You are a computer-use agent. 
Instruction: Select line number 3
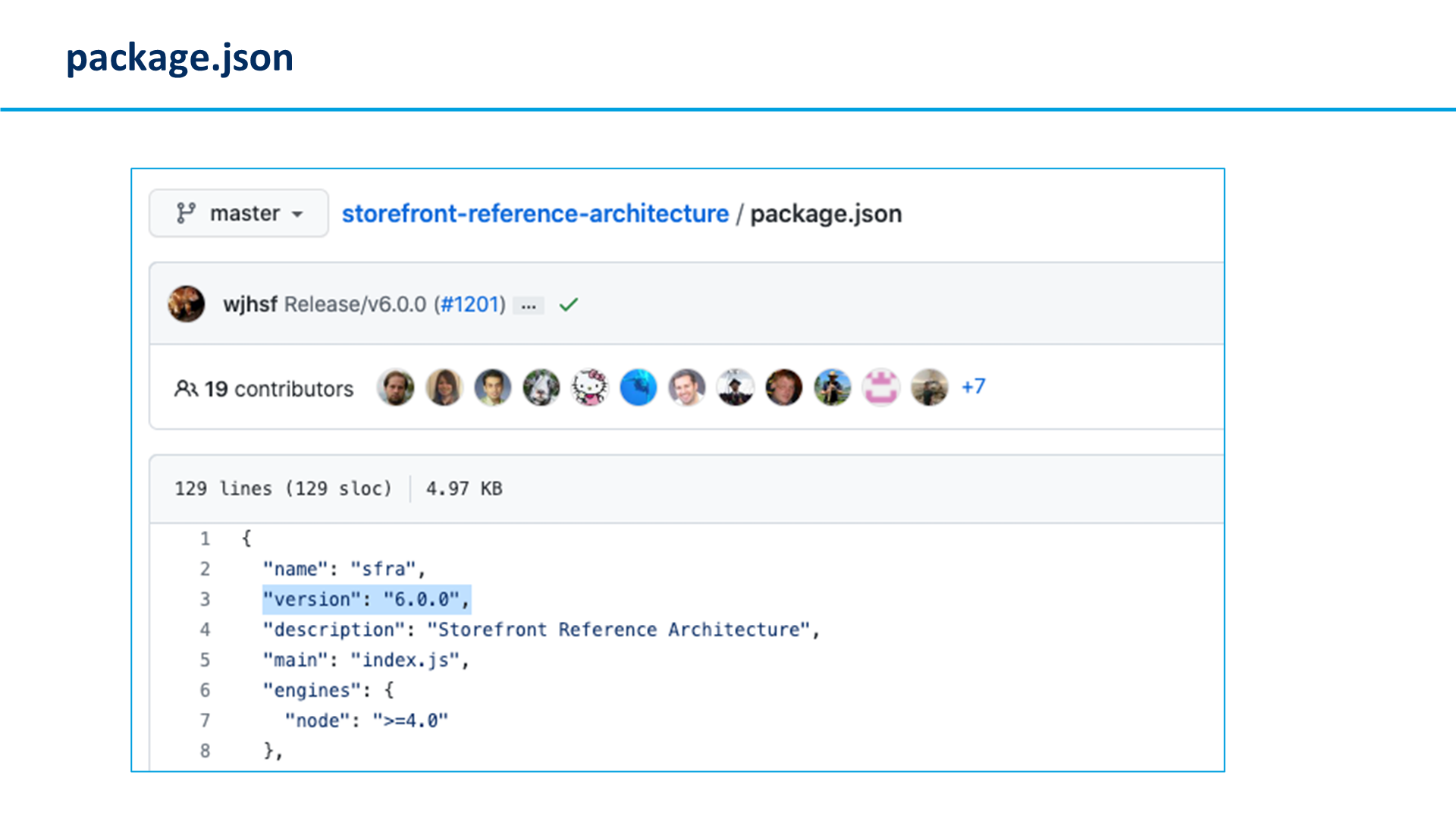click(205, 599)
